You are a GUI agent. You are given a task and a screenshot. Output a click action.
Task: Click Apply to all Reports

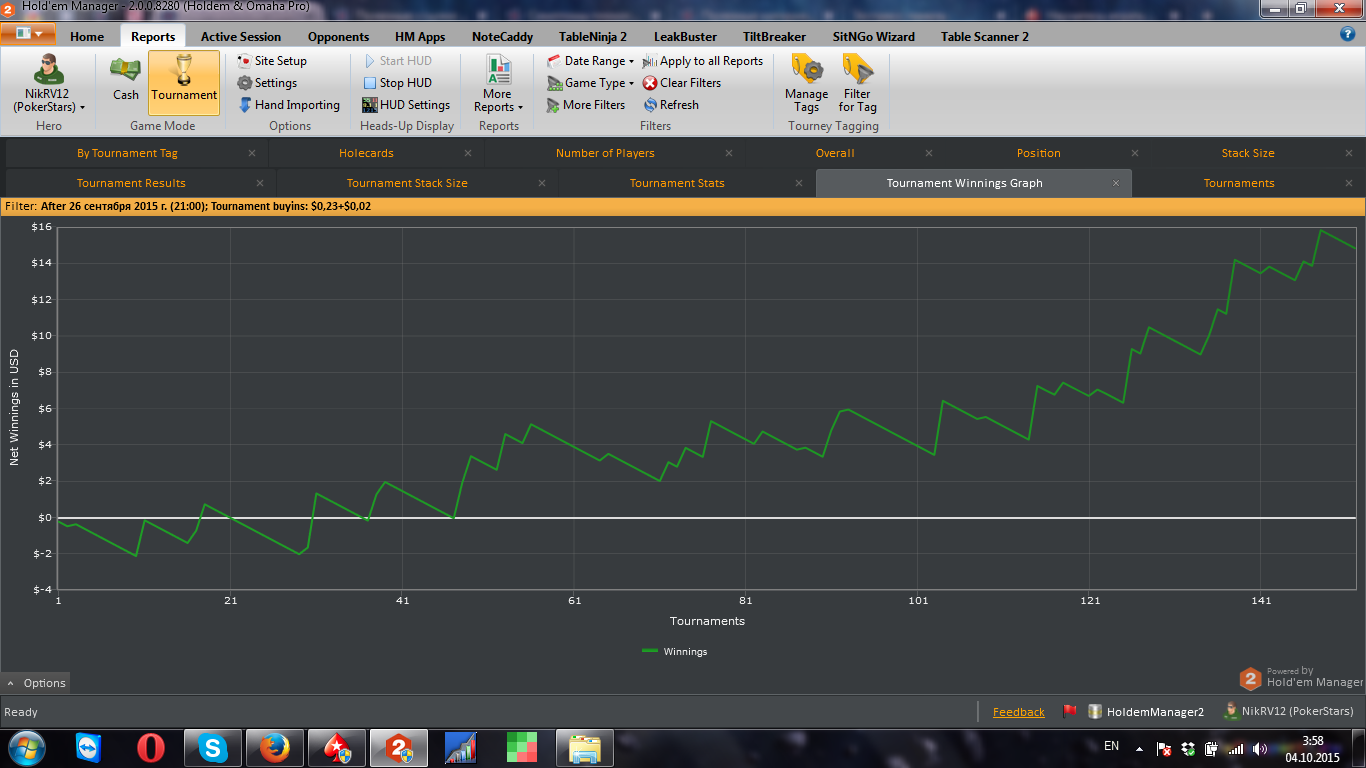click(x=703, y=61)
